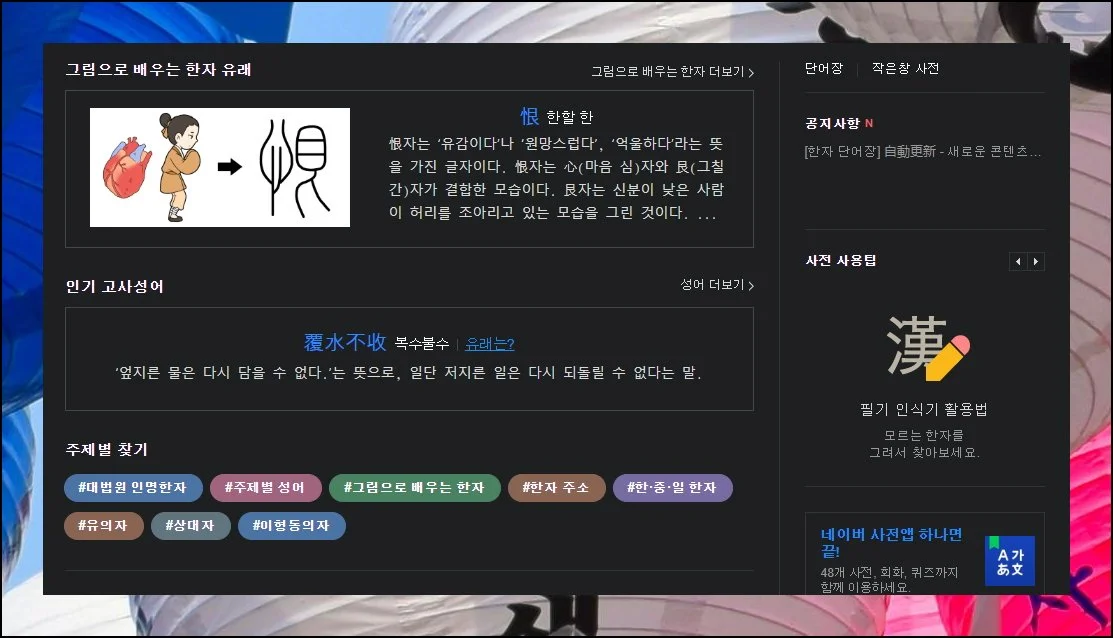1113x638 pixels.
Task: Open 성어 더보기 link
Action: 717,285
